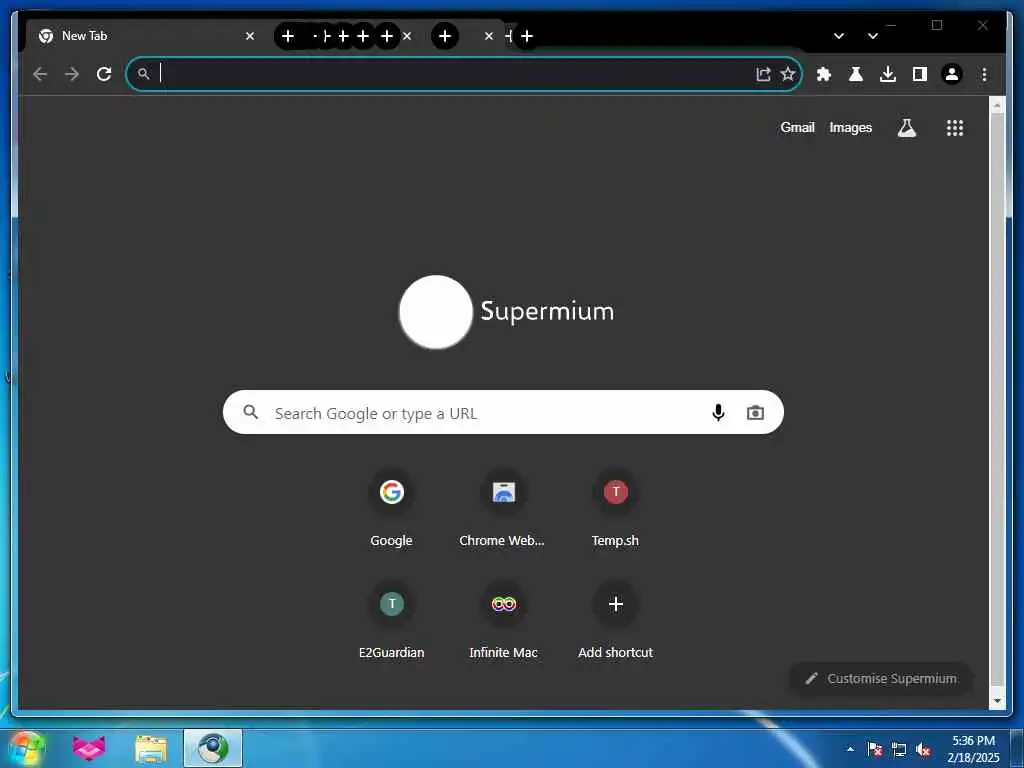
Task: Click the Supermium logo circle
Action: [436, 312]
